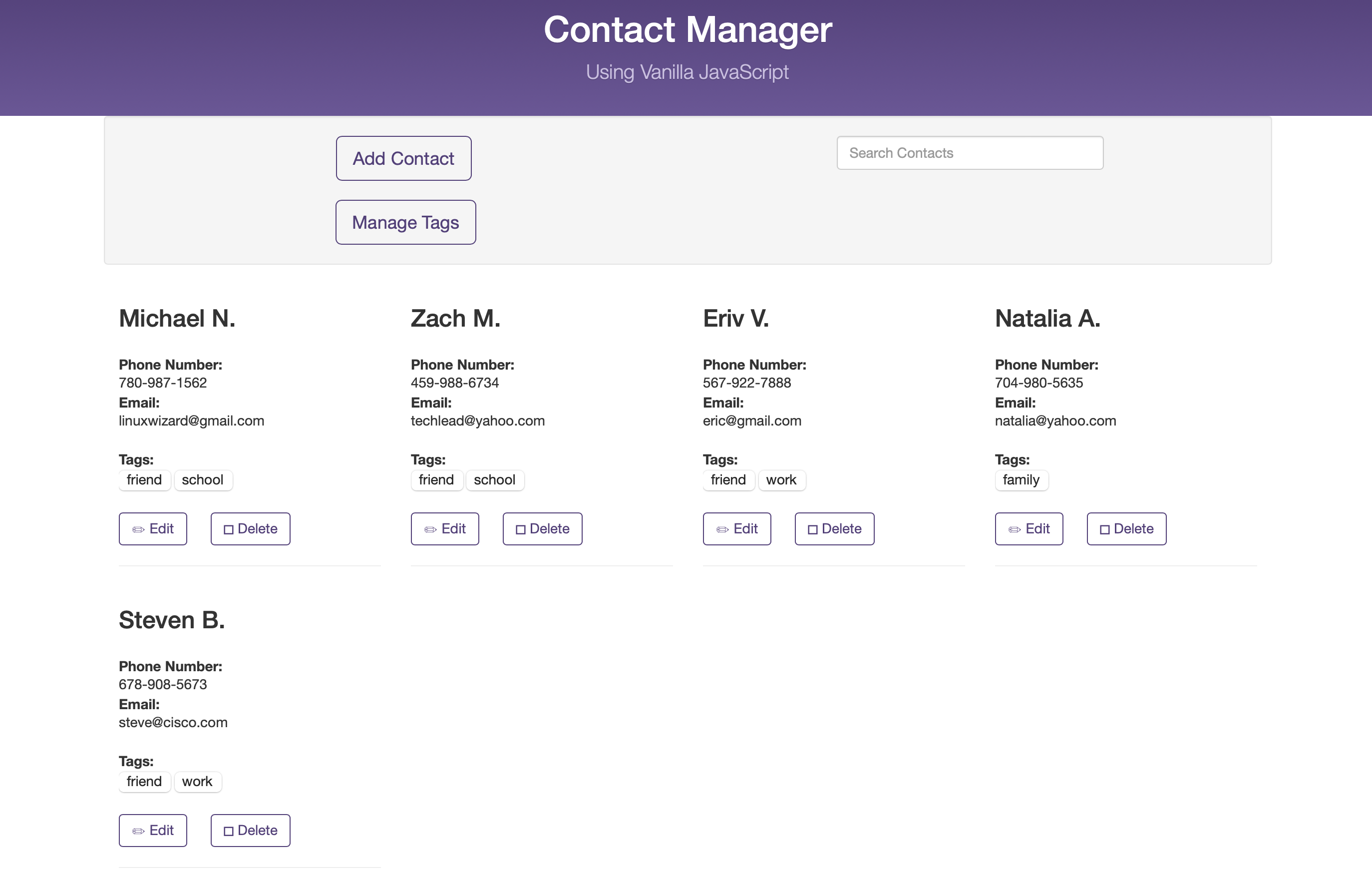Edit the Zach M. contact via pencil icon

pyautogui.click(x=430, y=529)
